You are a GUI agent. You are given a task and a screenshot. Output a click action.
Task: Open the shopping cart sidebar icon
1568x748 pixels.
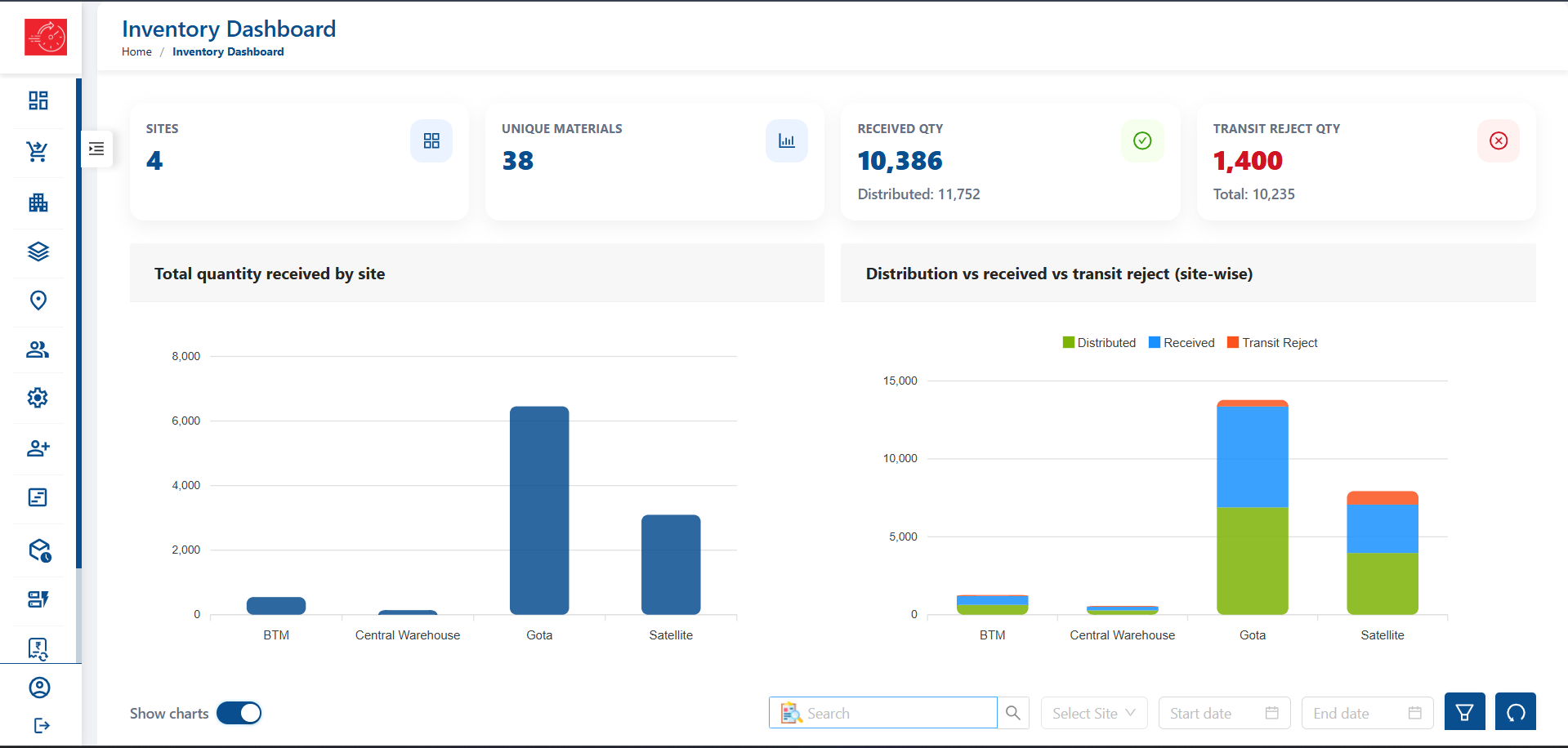[x=38, y=151]
